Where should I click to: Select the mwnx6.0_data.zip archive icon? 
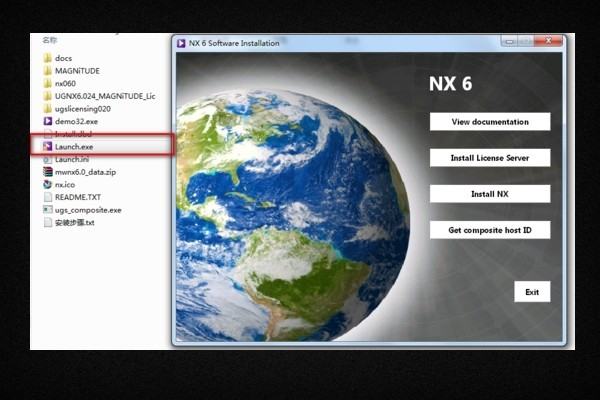point(47,172)
